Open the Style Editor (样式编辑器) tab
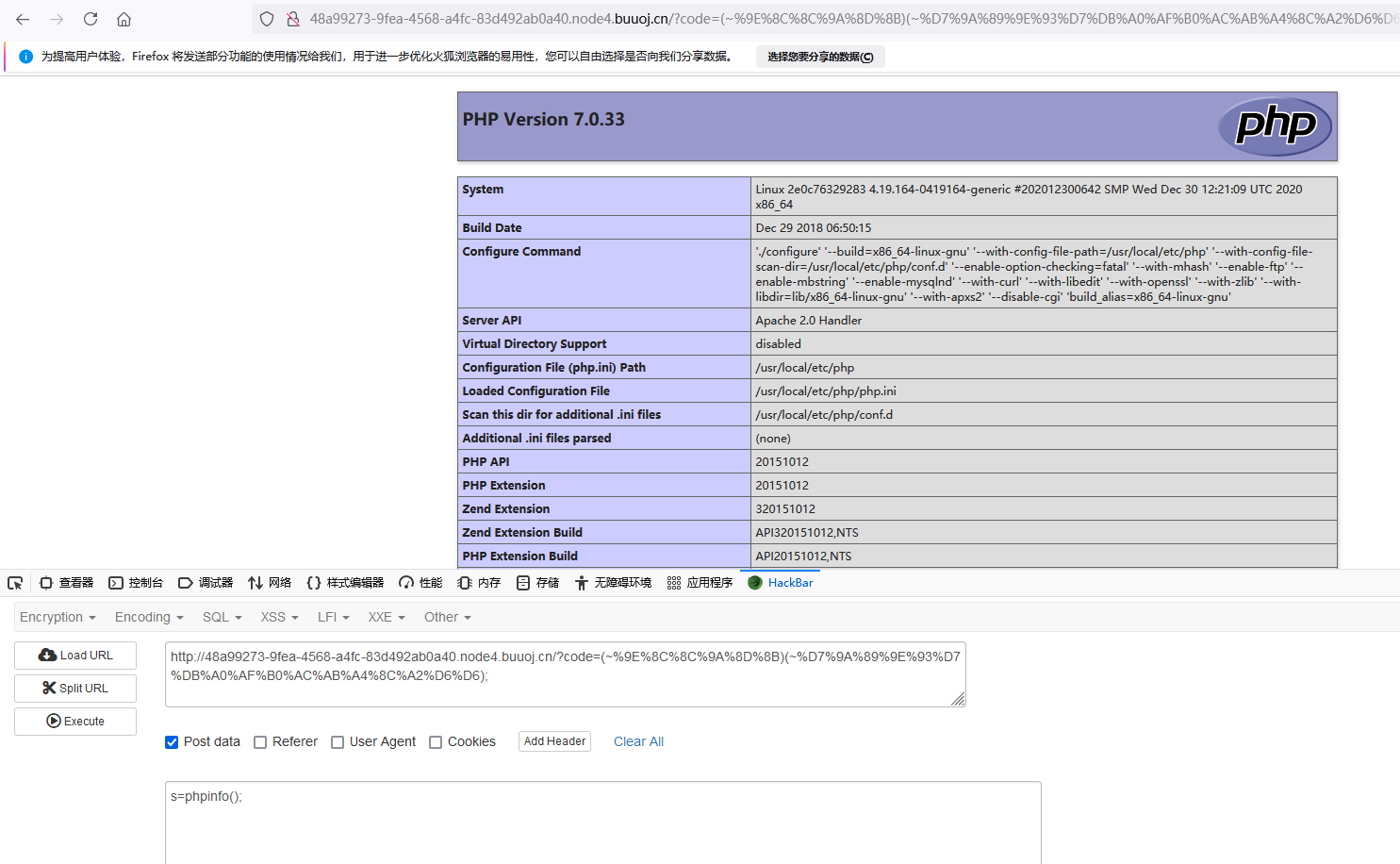Screen dimensions: 1400x864 345,583
